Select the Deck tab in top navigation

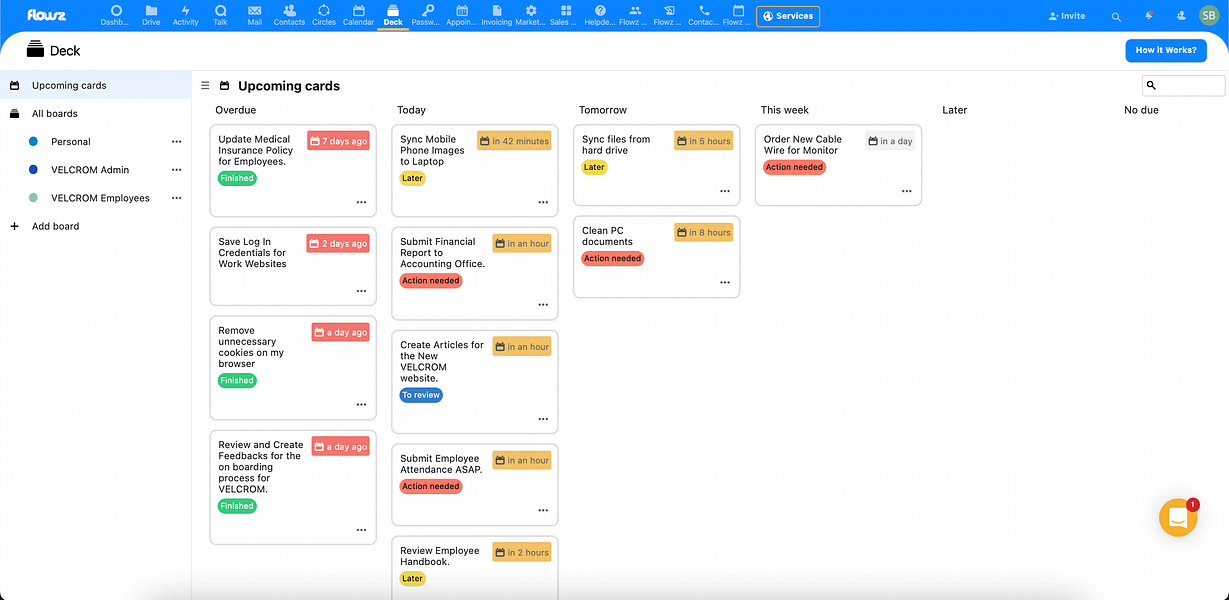[393, 15]
